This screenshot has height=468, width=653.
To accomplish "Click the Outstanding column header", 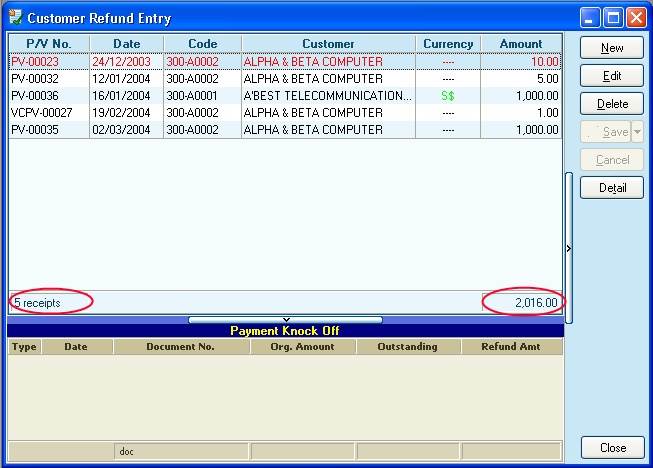I will (x=407, y=346).
